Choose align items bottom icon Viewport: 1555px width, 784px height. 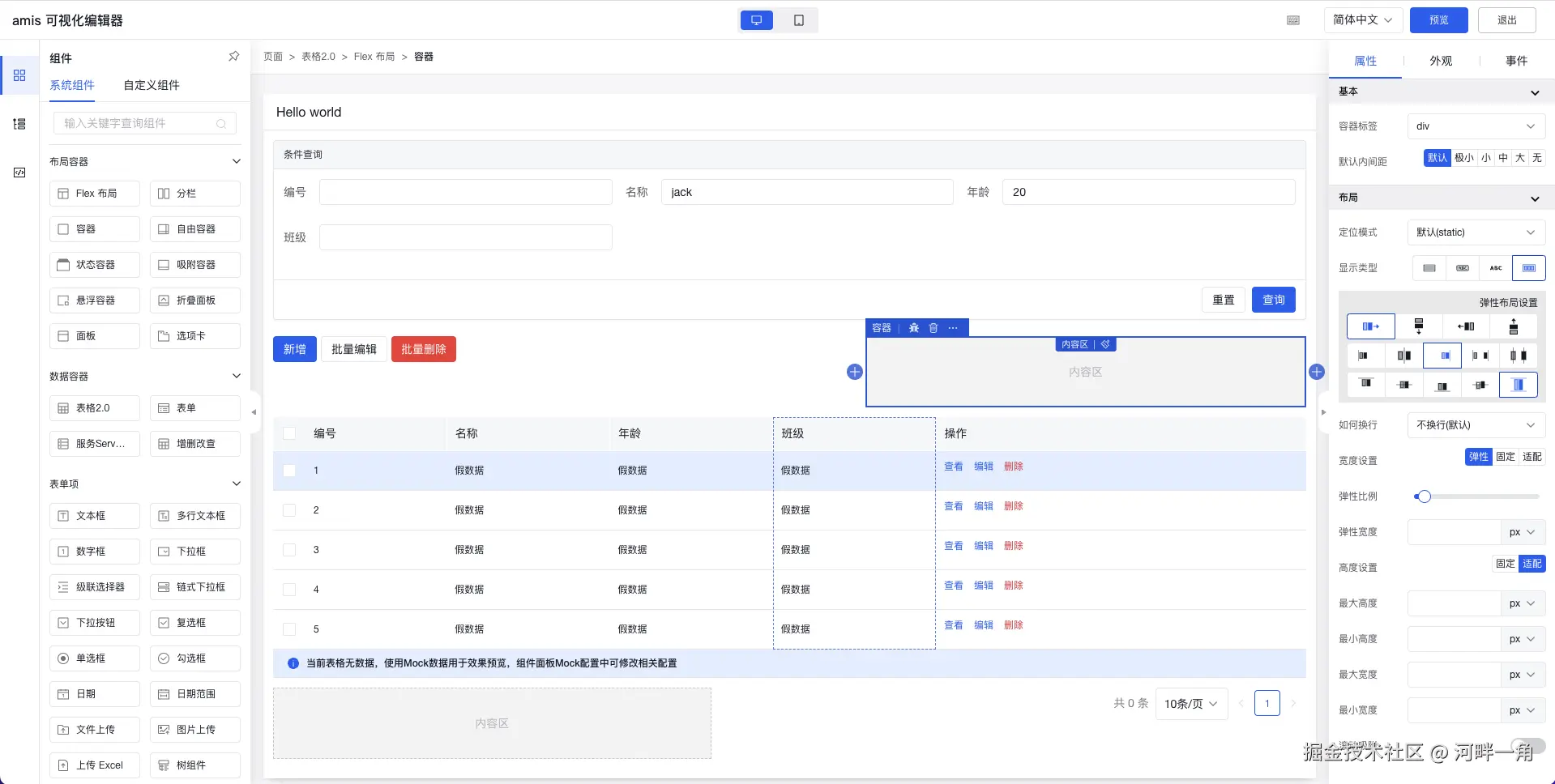click(x=1442, y=385)
